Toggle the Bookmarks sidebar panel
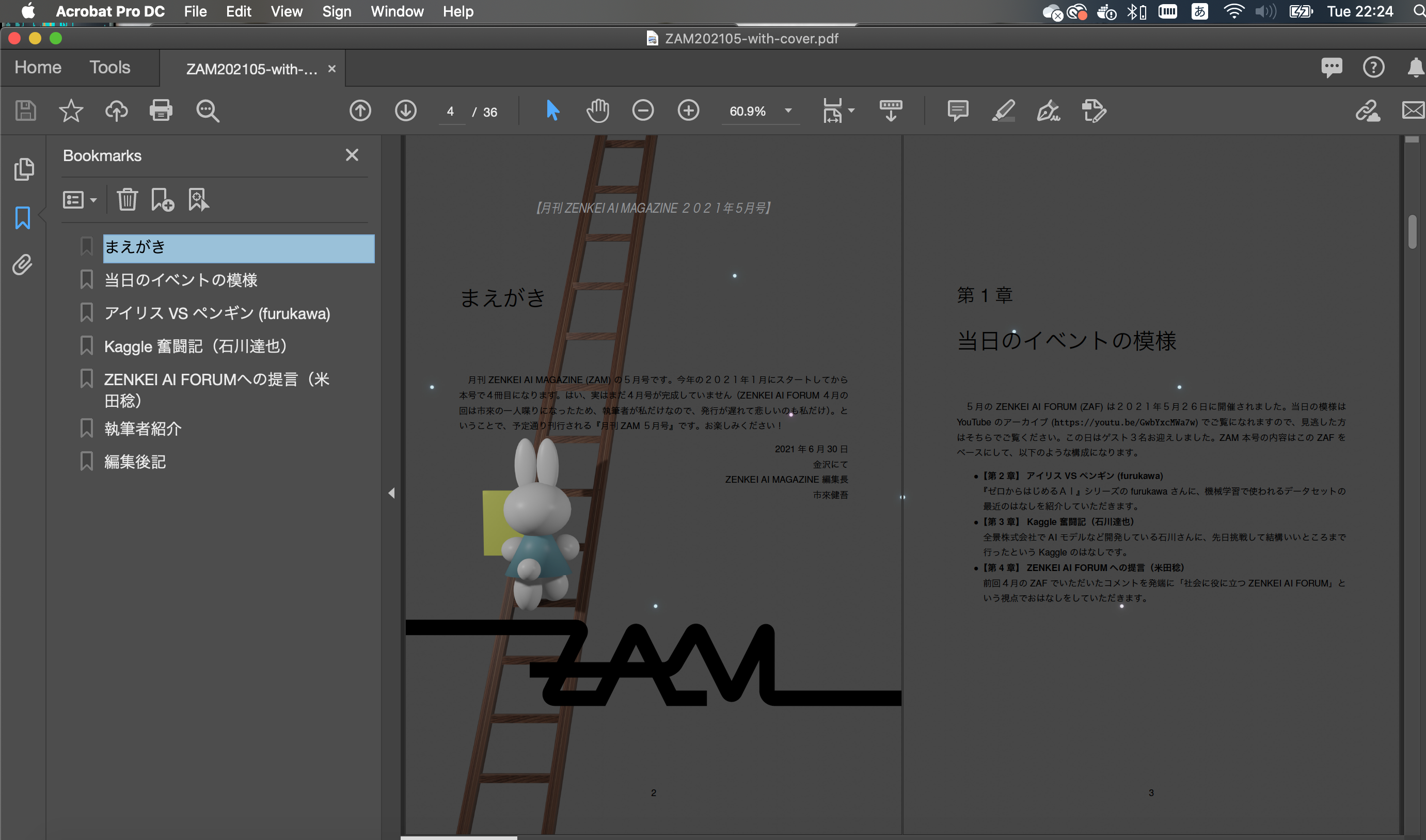Screen dimensions: 1426x840 pyautogui.click(x=23, y=217)
